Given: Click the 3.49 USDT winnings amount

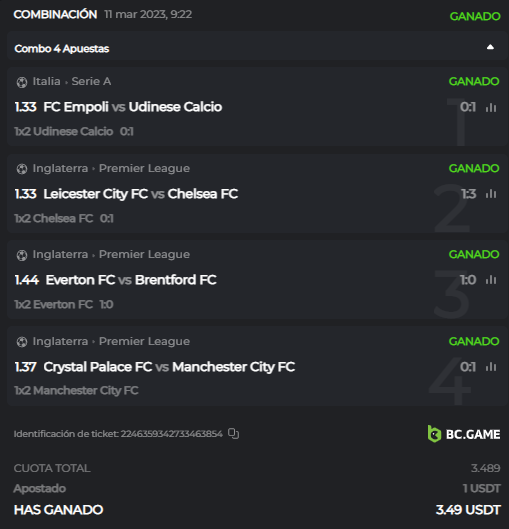Looking at the screenshot, I should click(468, 510).
